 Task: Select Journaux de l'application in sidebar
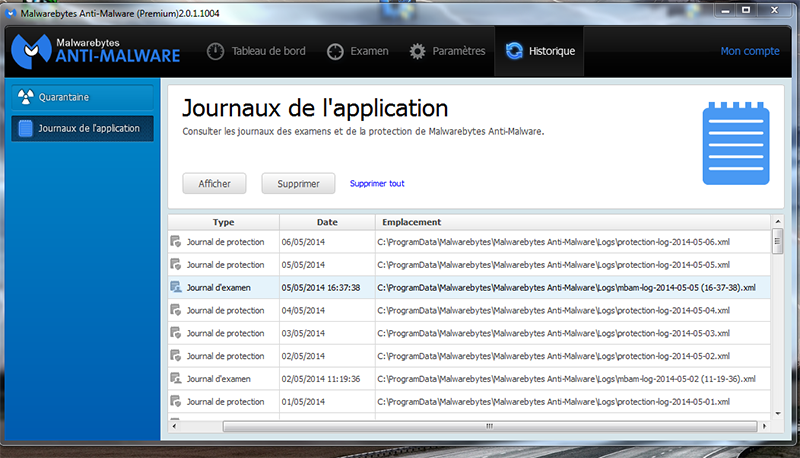pos(83,129)
